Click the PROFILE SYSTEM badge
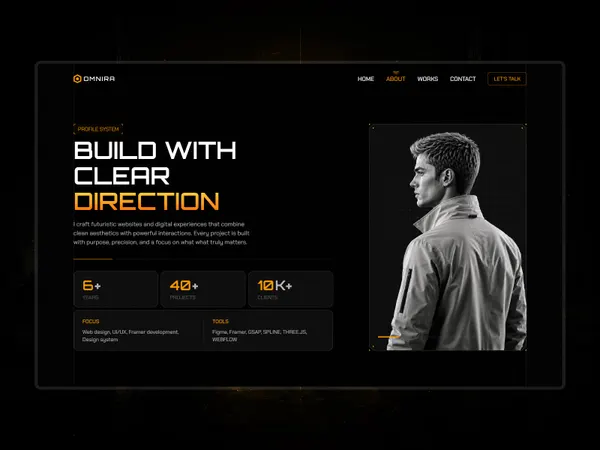Viewport: 600px width, 450px height. coord(98,129)
